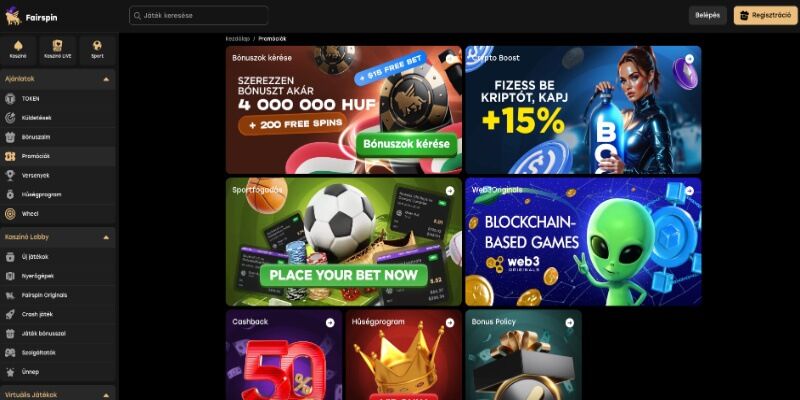Screen dimensions: 800x400
Task: Click the Belépés login button
Action: point(708,15)
